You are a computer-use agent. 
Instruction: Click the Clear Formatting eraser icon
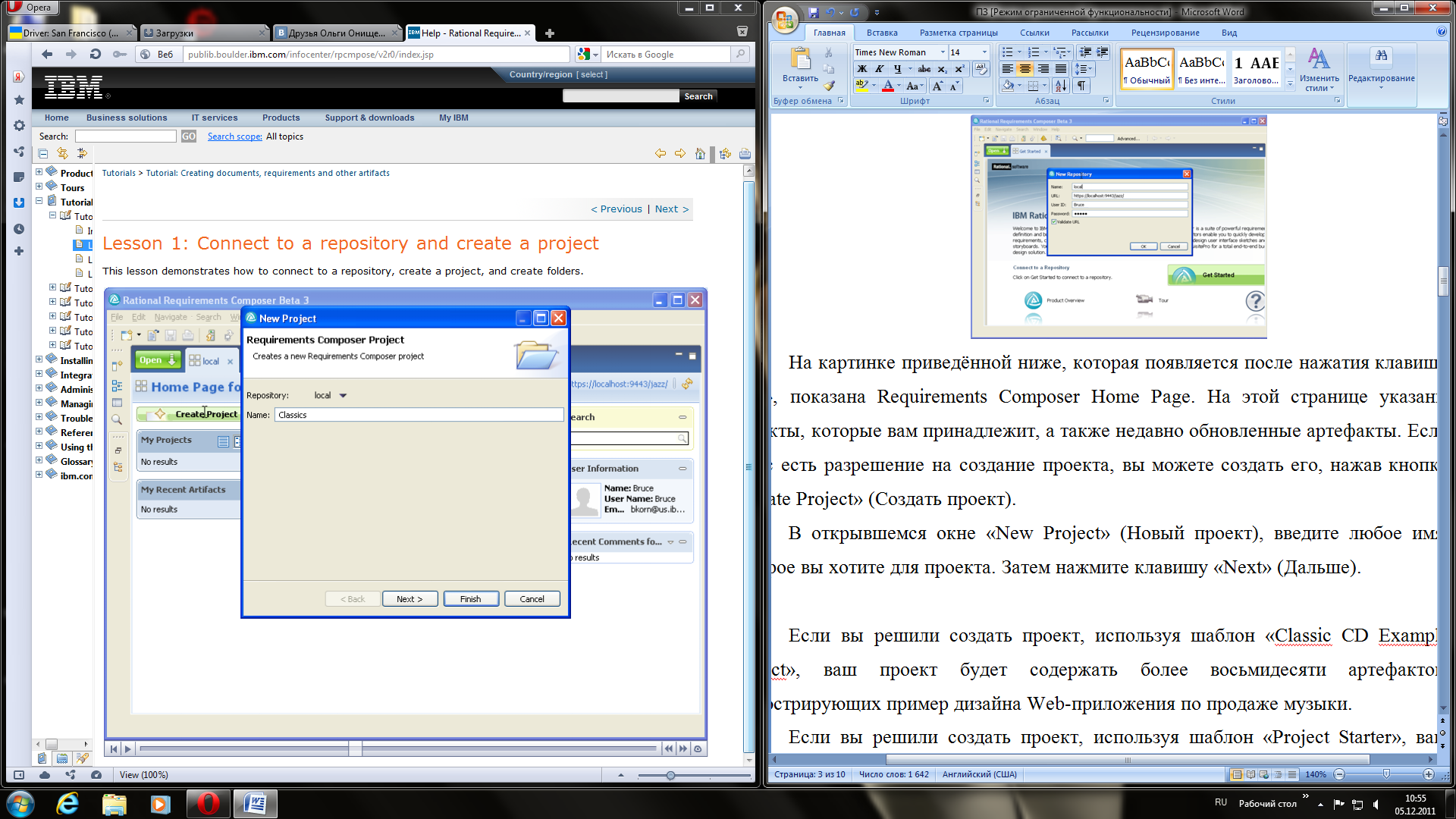coord(981,69)
